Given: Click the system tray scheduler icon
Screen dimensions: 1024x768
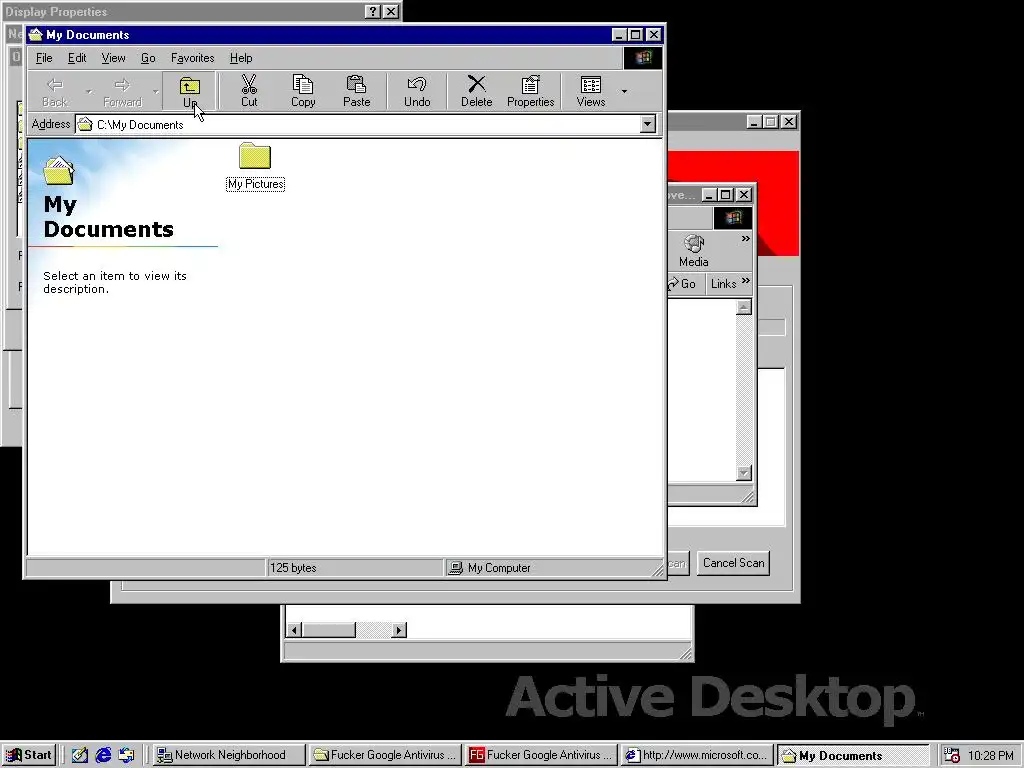Looking at the screenshot, I should [952, 755].
